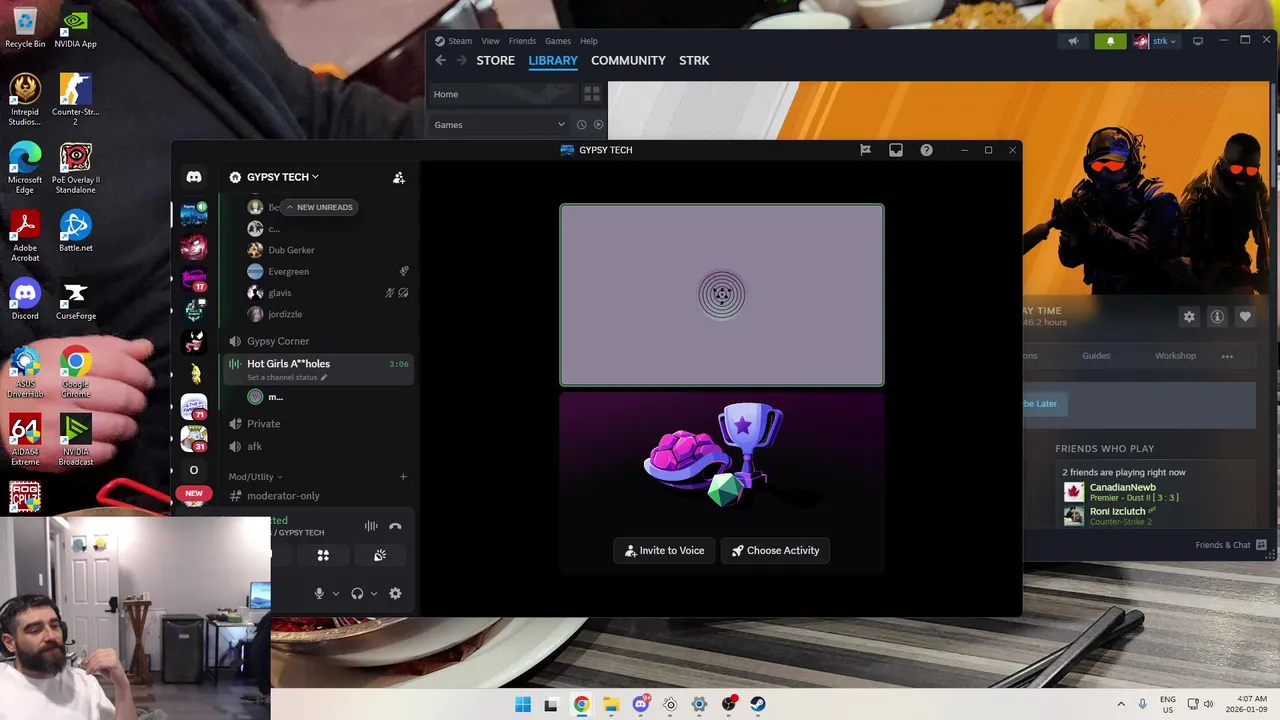The width and height of the screenshot is (1280, 720).
Task: Open Steam's Help menu
Action: click(589, 41)
